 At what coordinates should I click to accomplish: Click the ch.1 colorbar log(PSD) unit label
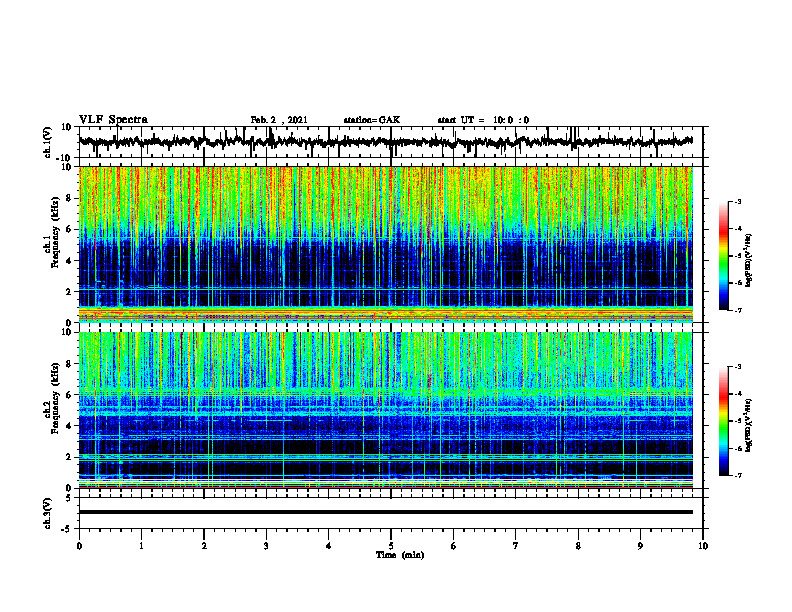(749, 260)
